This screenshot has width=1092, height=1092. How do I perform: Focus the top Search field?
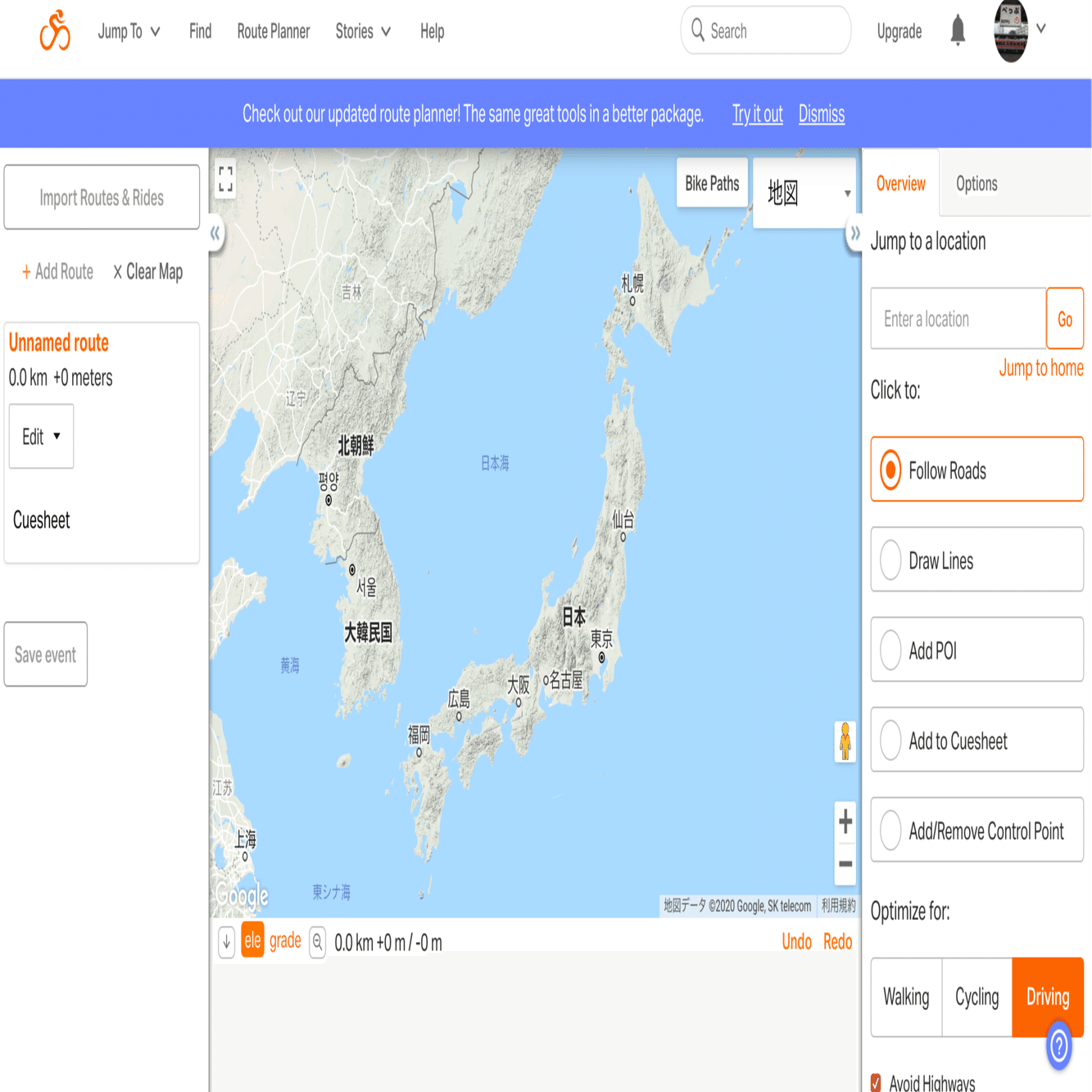point(766,30)
